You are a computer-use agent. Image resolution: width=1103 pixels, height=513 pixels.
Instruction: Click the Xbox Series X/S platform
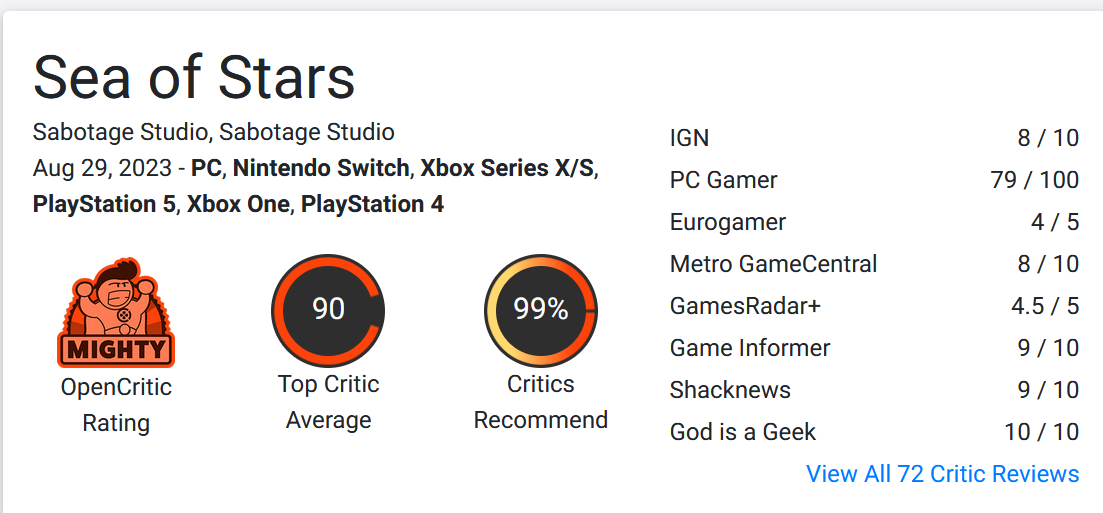pos(507,168)
